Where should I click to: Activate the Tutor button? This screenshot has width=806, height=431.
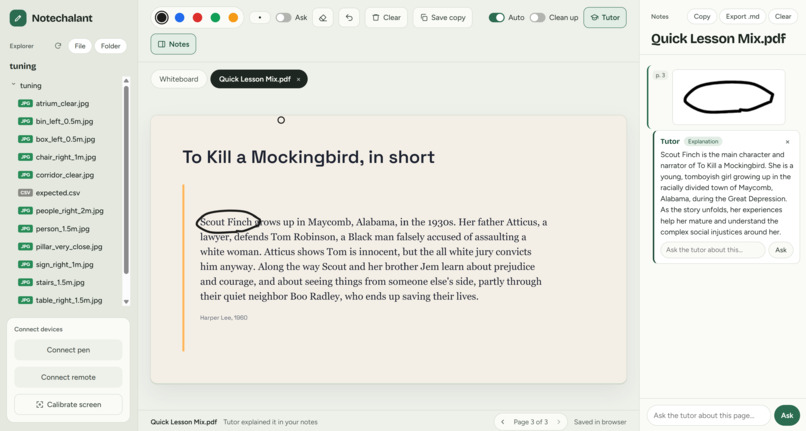pyautogui.click(x=605, y=17)
